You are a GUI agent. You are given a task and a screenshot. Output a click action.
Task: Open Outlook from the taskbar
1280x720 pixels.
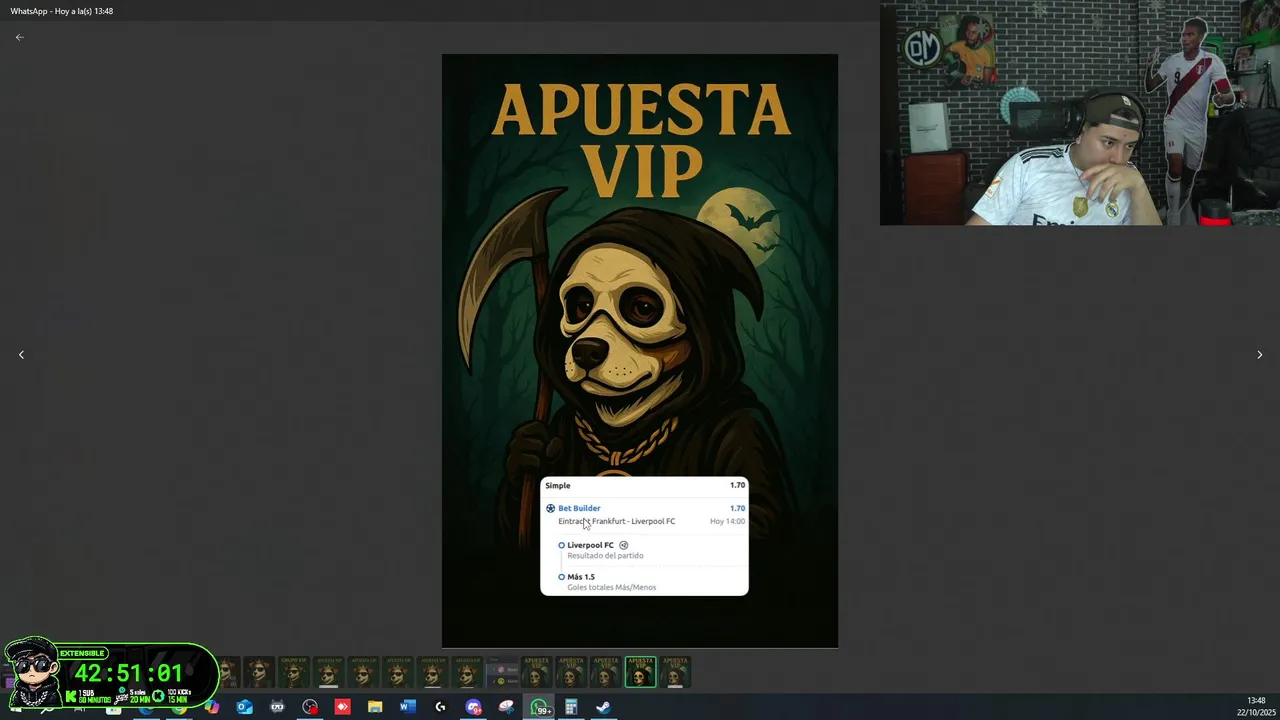245,707
